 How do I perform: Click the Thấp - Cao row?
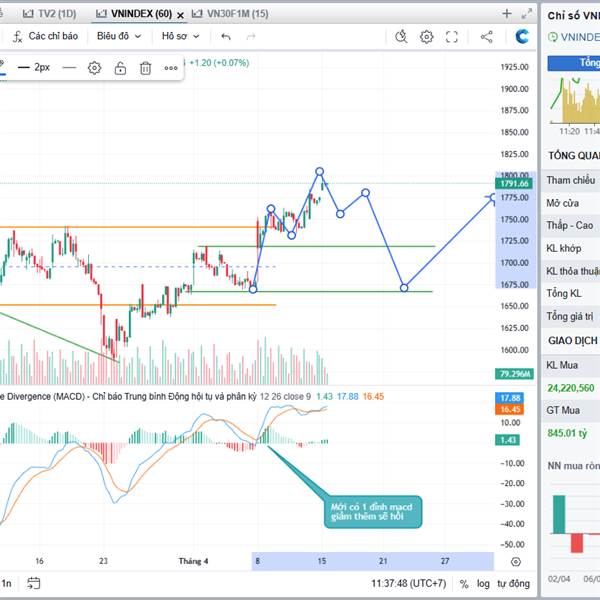click(571, 226)
